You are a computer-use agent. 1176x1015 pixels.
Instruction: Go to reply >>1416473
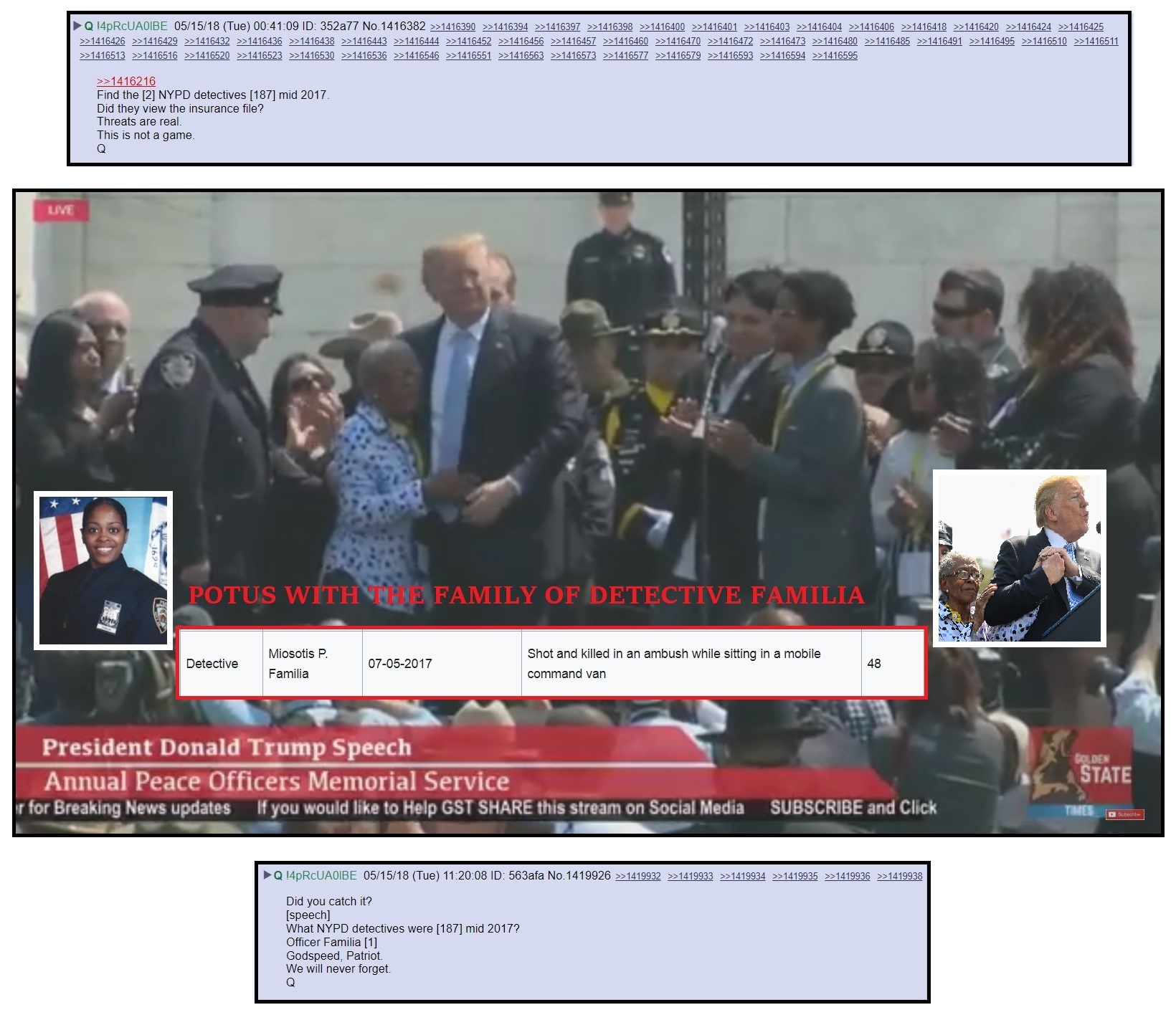pyautogui.click(x=783, y=42)
